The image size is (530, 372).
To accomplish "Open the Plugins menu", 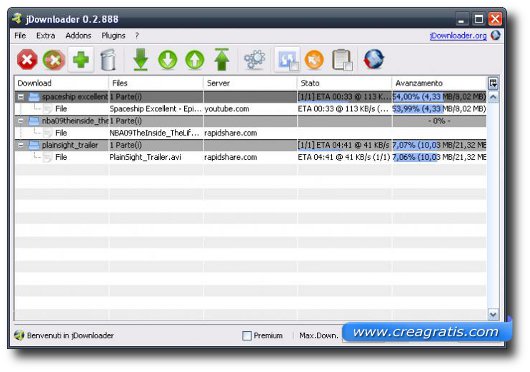I will (114, 35).
